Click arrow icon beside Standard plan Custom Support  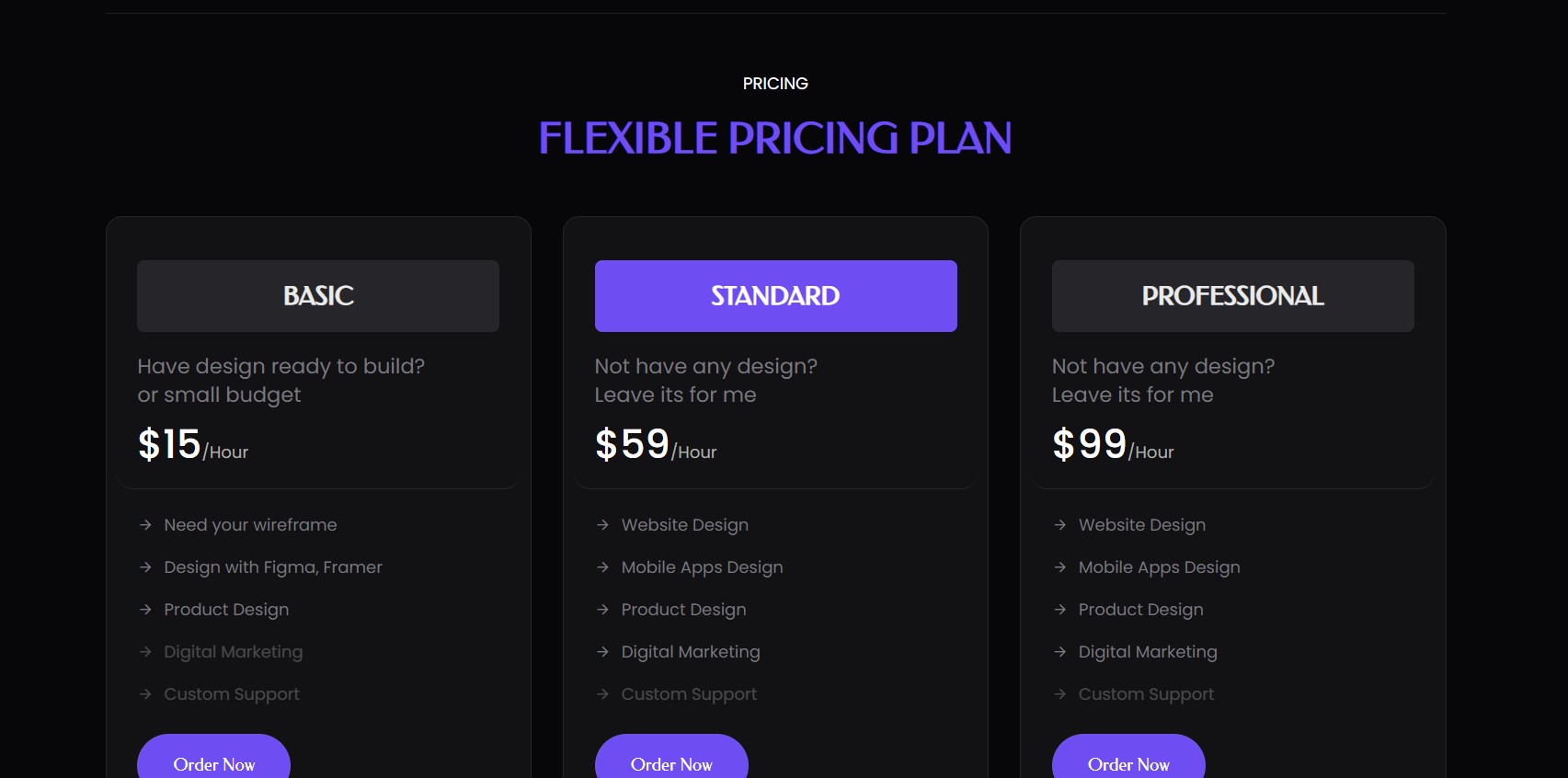(x=602, y=694)
